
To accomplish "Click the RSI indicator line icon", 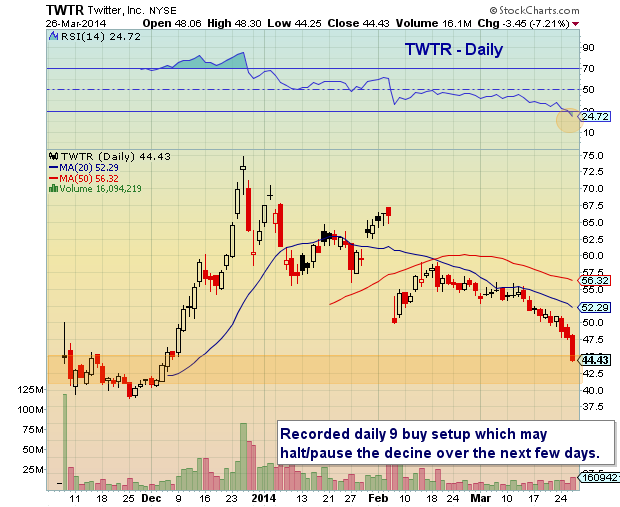I will tap(53, 37).
